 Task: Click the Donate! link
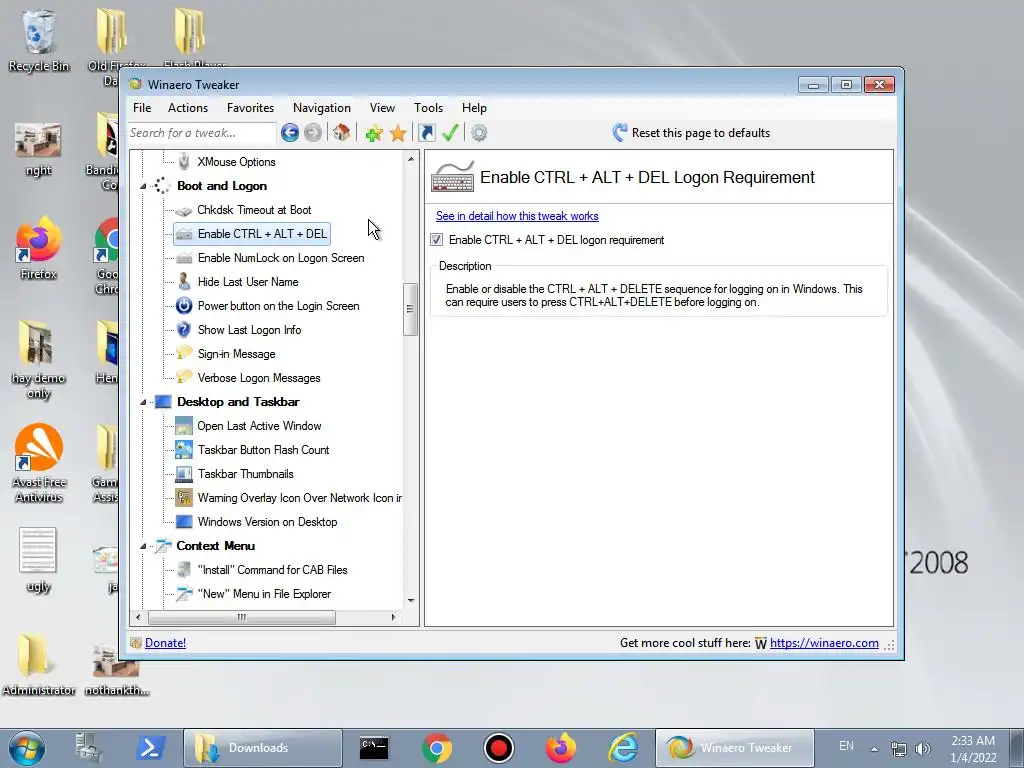pyautogui.click(x=165, y=643)
